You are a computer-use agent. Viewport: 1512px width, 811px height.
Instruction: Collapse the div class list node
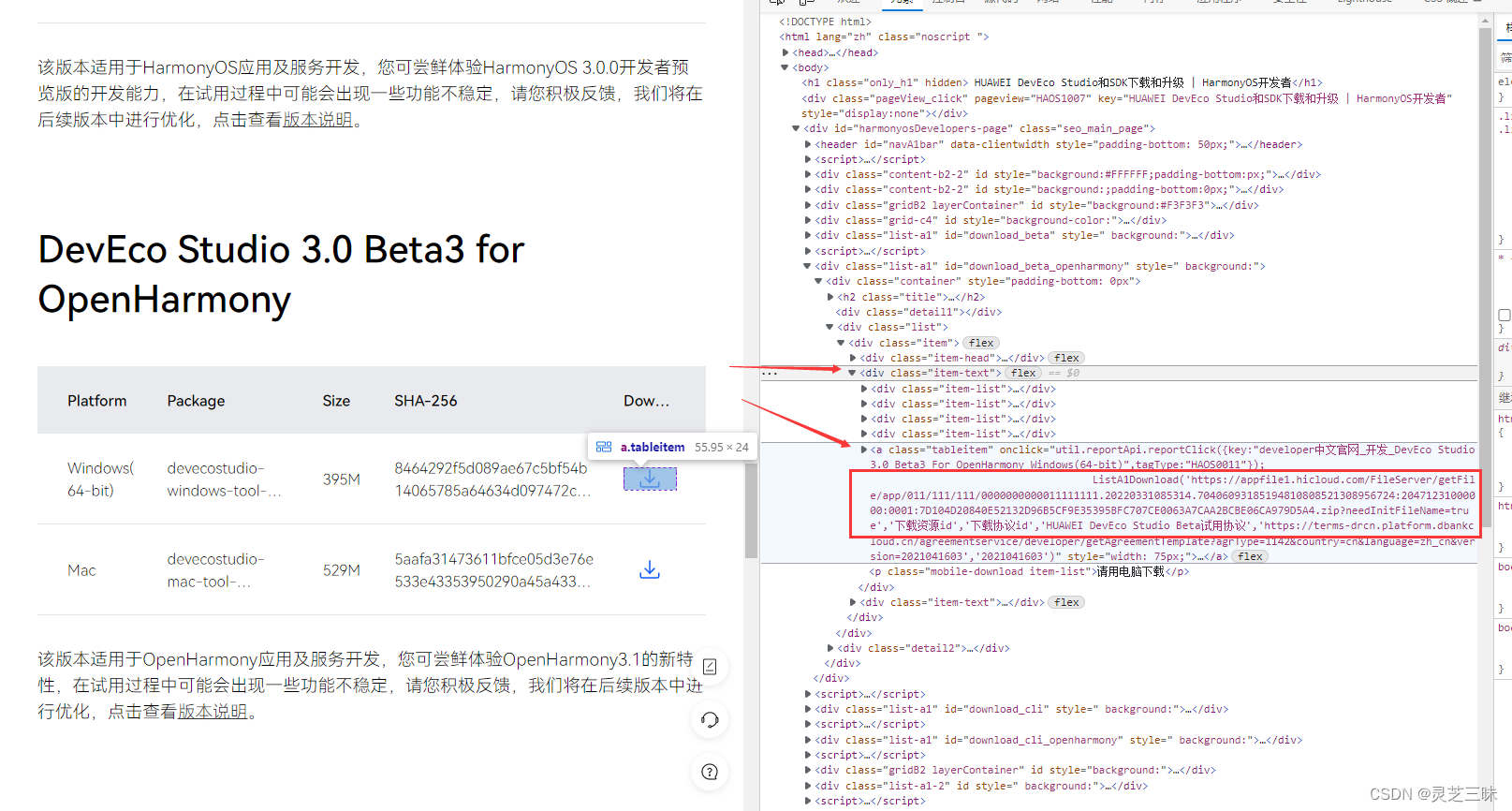click(x=830, y=327)
